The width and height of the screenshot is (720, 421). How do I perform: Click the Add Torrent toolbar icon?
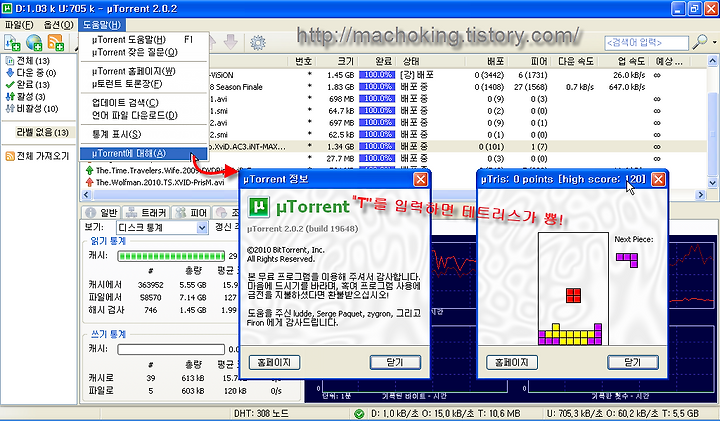tap(12, 42)
